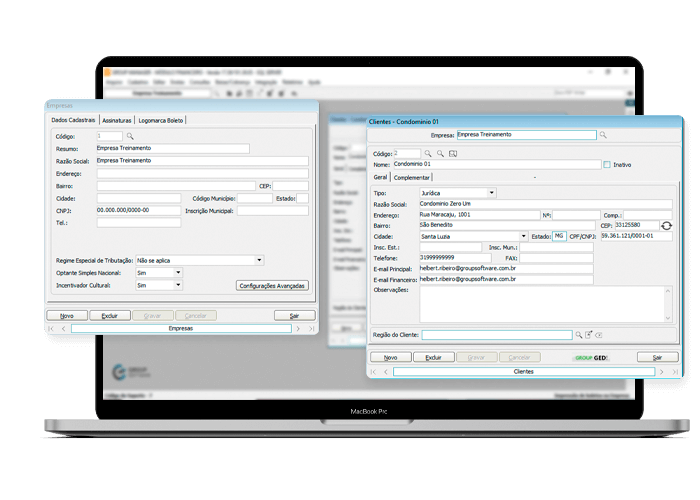Switch to the Logomarca Boleto tab

click(x=161, y=121)
